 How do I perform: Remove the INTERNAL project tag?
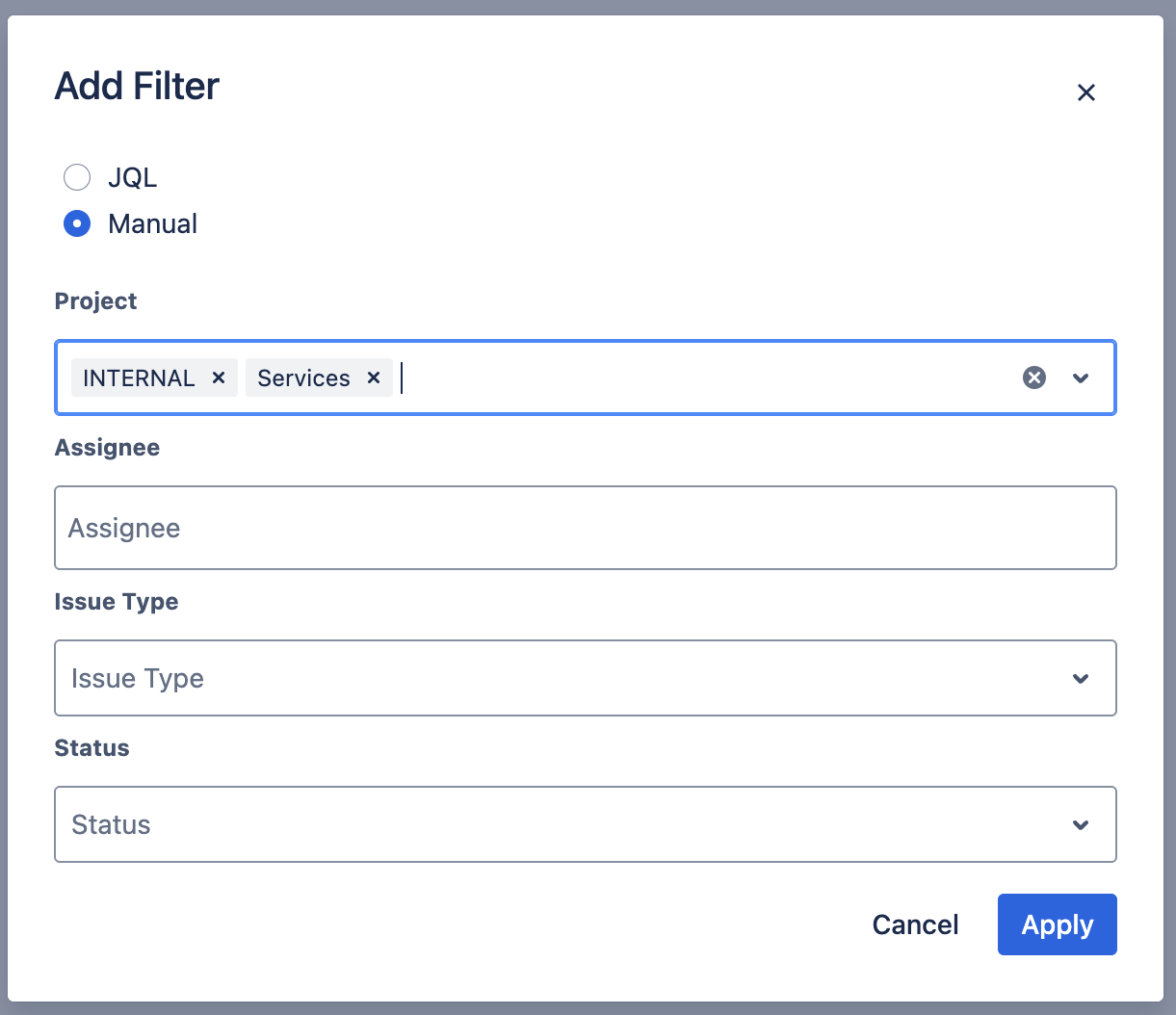click(x=219, y=377)
